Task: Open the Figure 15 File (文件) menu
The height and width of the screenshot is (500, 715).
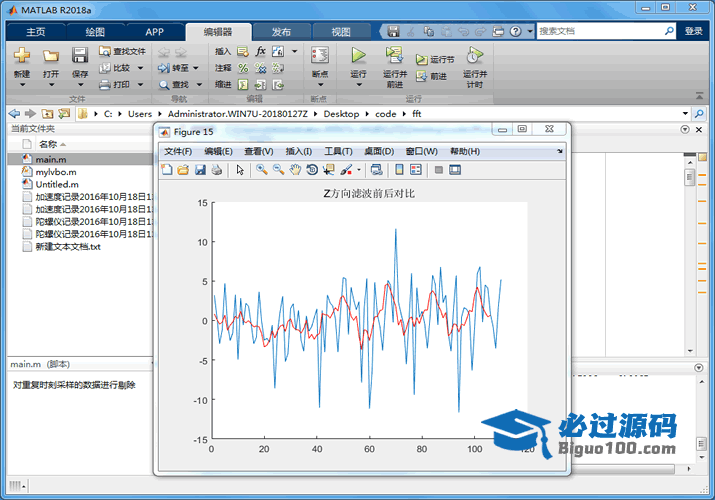Action: click(178, 151)
